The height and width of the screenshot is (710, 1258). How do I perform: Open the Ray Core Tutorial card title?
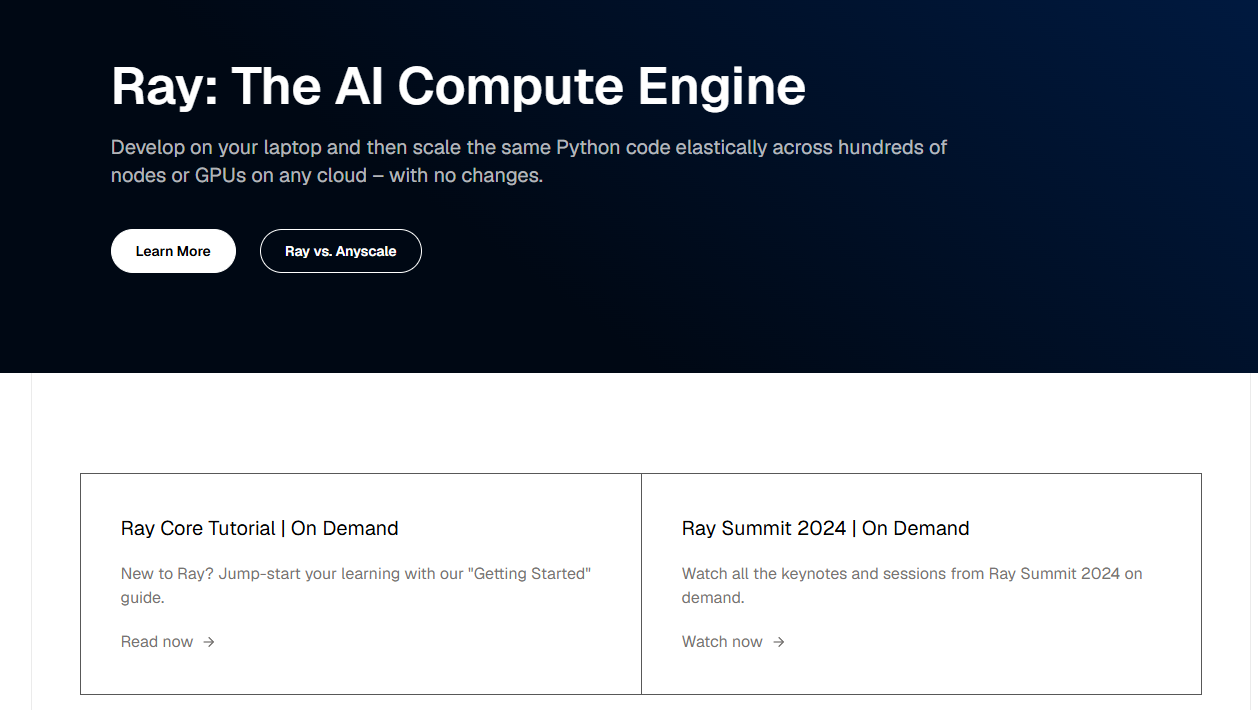[260, 528]
